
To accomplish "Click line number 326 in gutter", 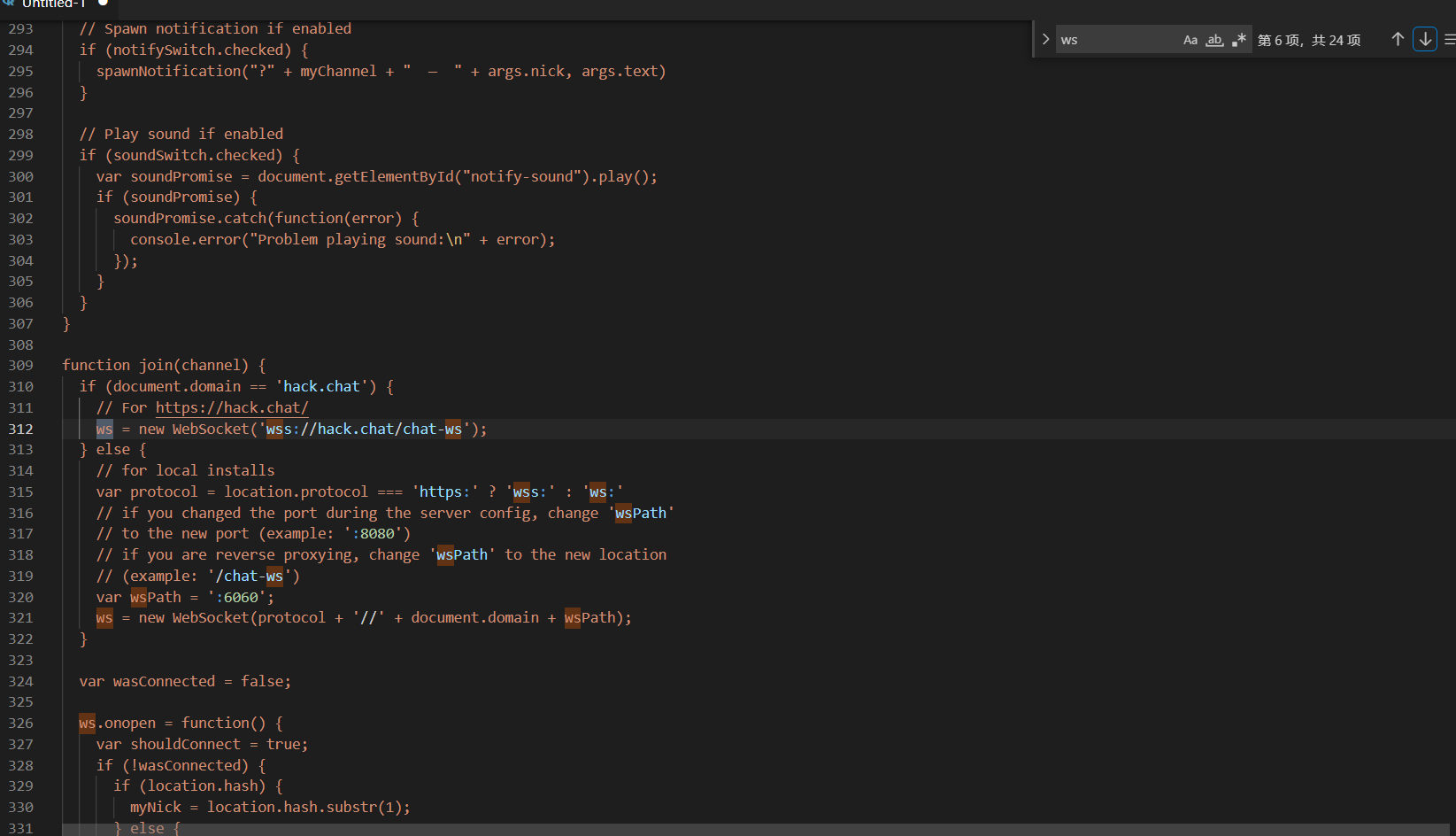I will (21, 724).
